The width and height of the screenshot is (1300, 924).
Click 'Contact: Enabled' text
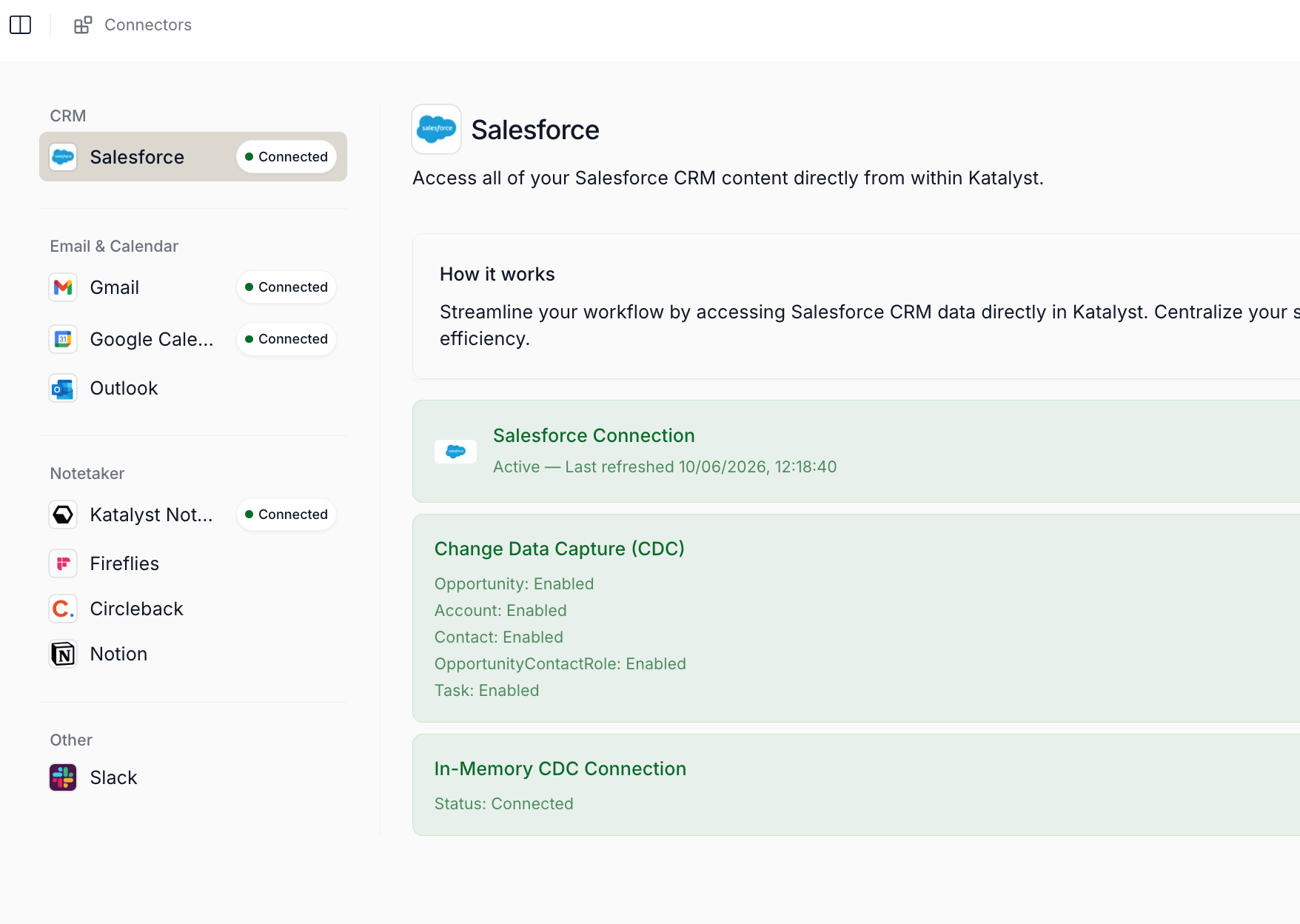tap(499, 637)
